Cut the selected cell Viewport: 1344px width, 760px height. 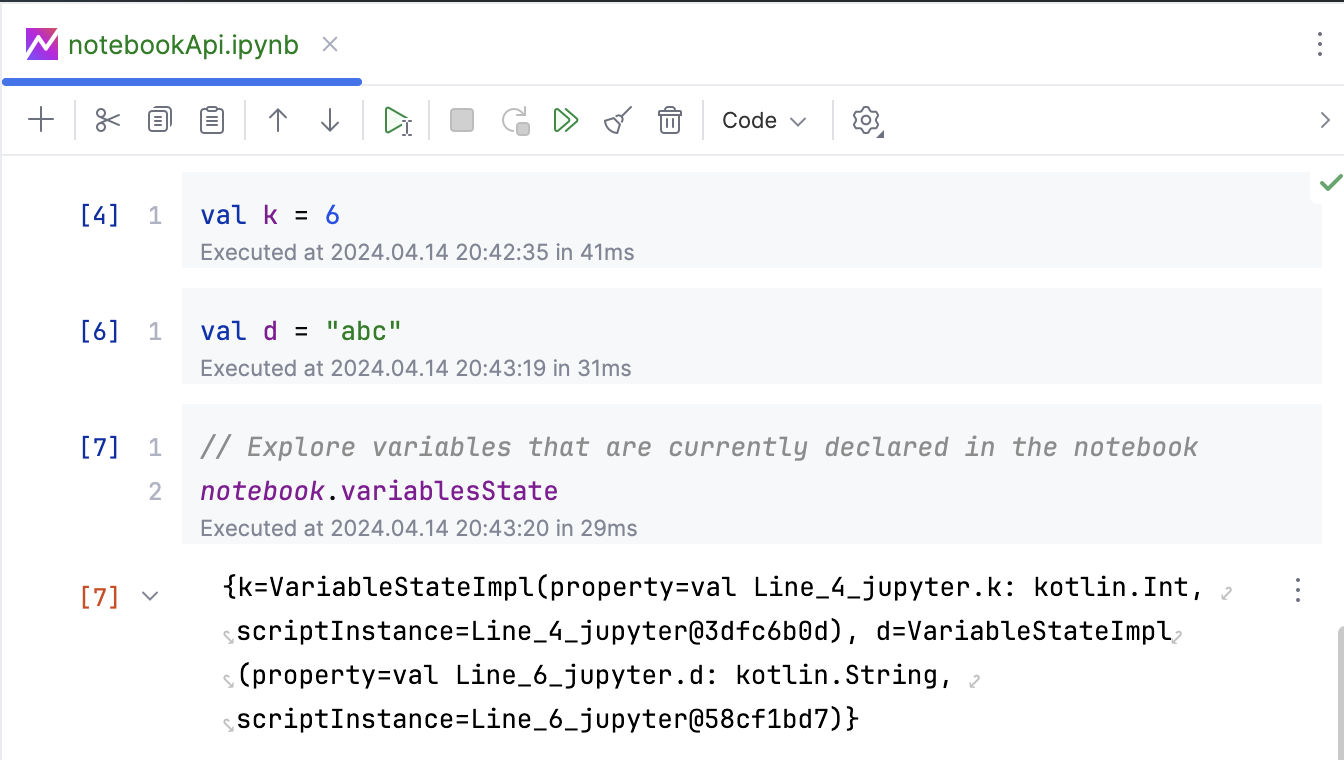(x=107, y=120)
